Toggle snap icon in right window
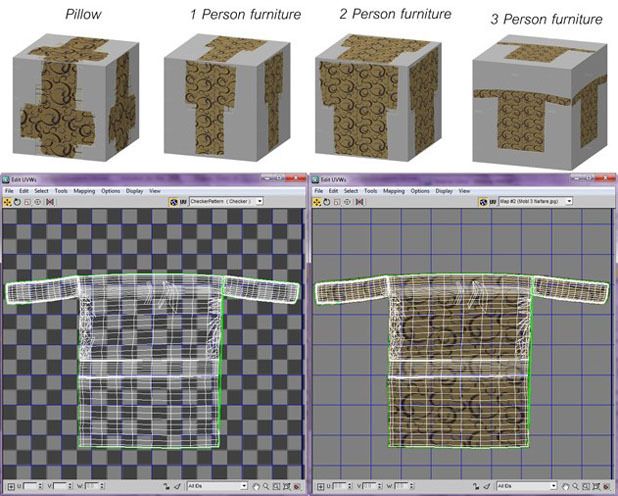 click(x=606, y=487)
